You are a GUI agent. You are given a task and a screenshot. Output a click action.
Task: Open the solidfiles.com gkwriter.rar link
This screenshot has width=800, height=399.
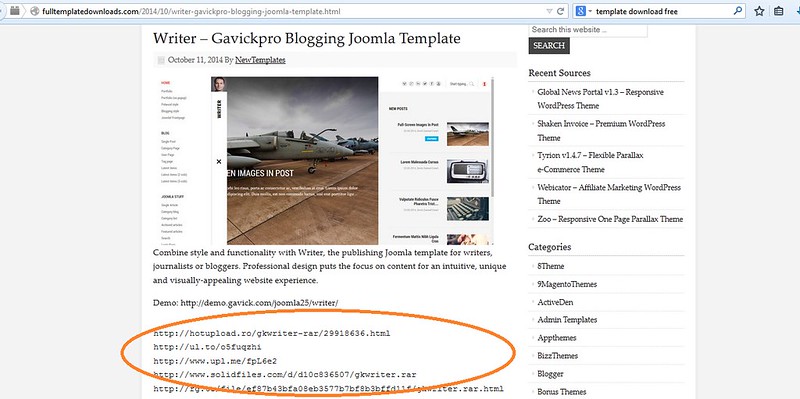pos(285,375)
